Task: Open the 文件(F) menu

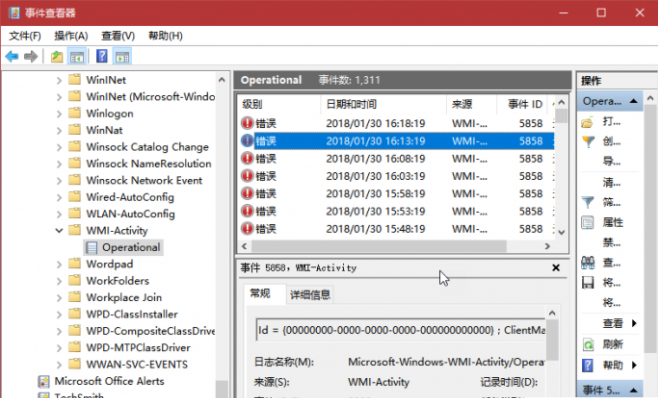Action: point(25,36)
